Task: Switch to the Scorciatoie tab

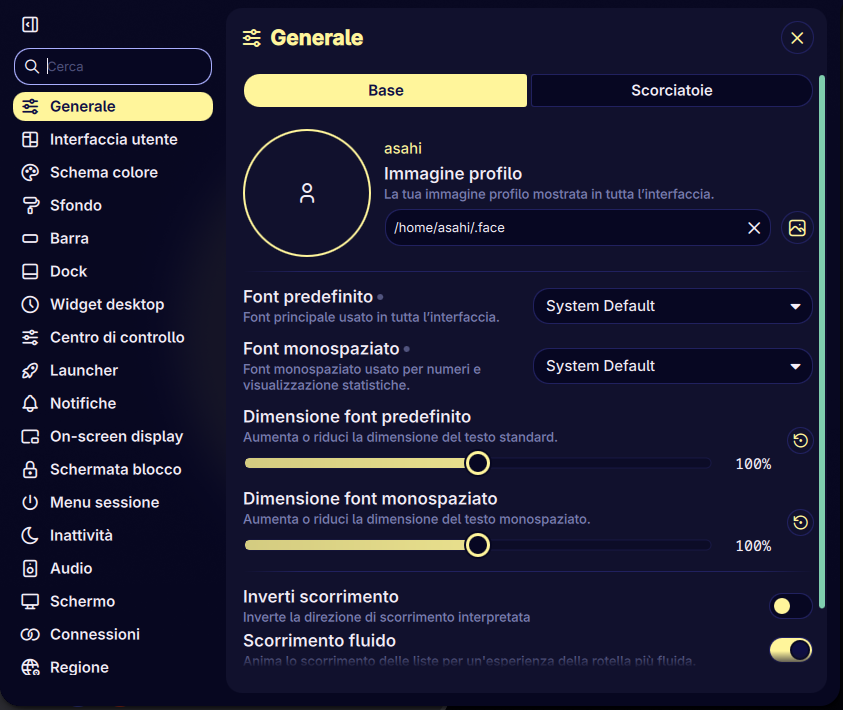Action: tap(671, 90)
